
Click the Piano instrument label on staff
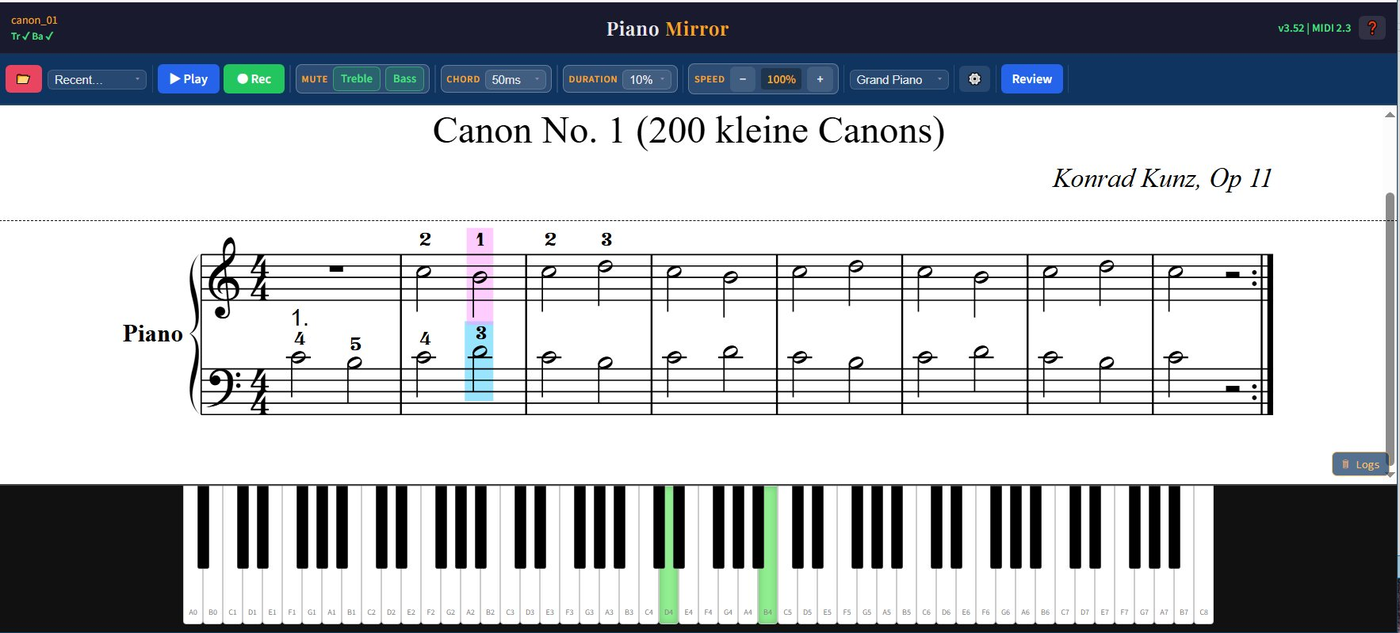pyautogui.click(x=153, y=334)
